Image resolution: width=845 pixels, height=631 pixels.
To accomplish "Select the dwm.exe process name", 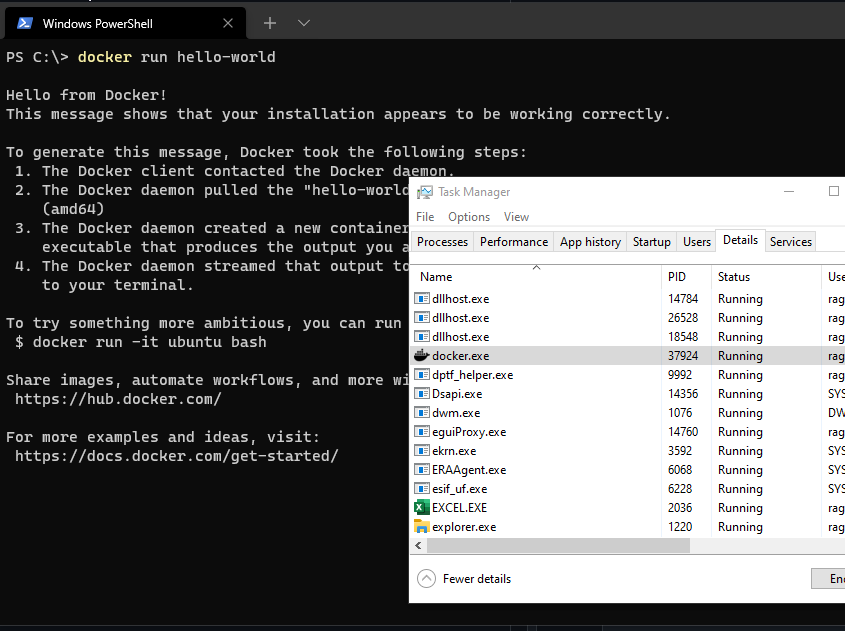I will (x=456, y=413).
